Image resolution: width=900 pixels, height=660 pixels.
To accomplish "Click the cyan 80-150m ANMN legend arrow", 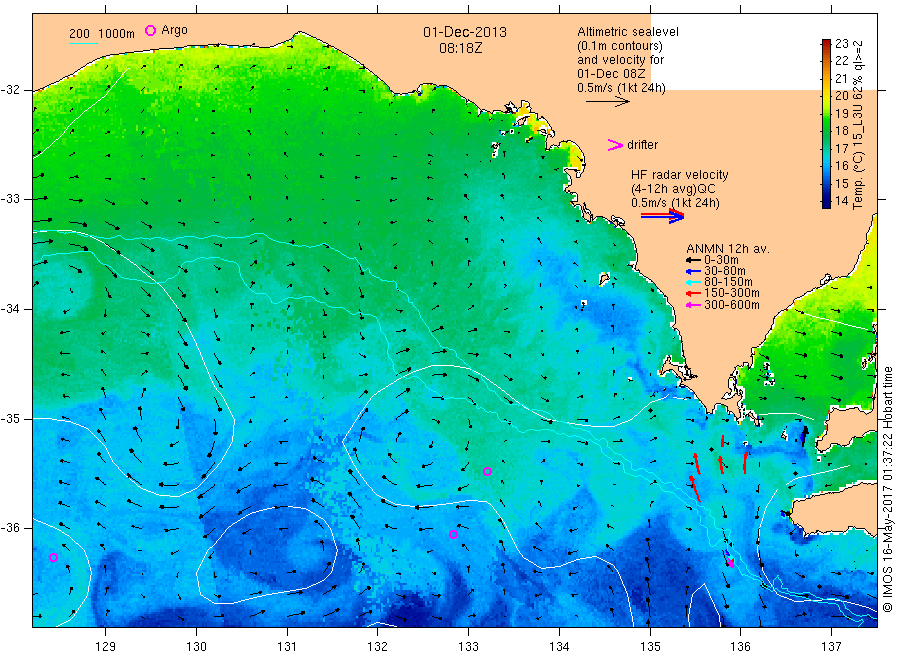I will 693,282.
